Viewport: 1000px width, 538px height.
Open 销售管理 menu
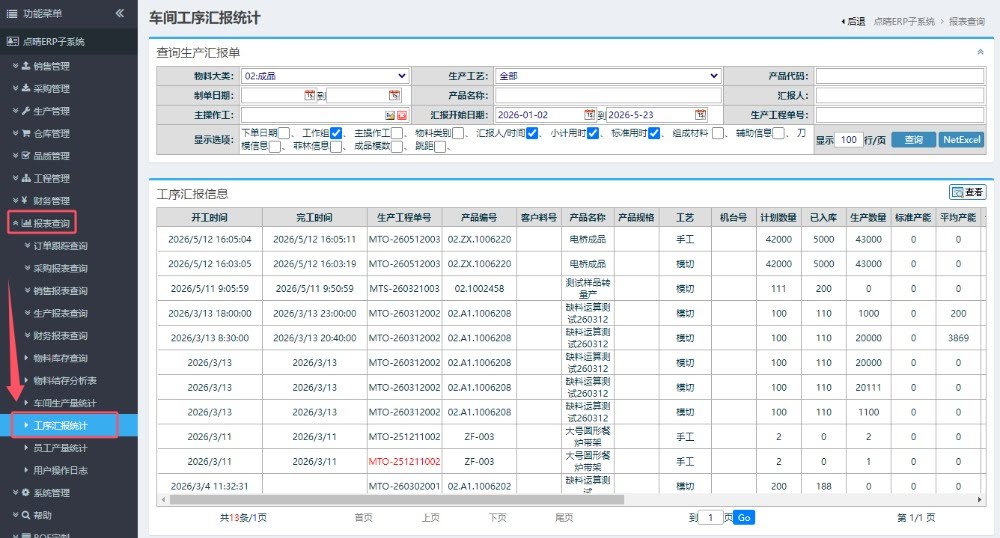pos(51,66)
